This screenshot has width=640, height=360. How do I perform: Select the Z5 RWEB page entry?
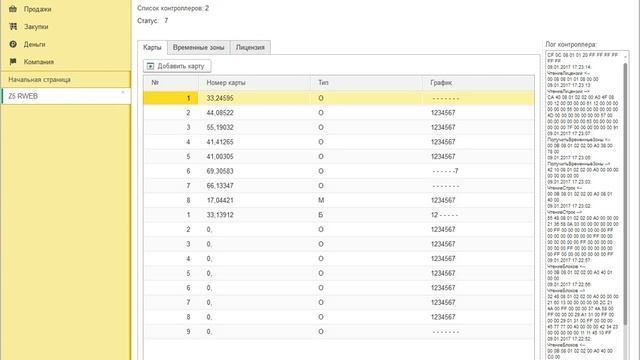(x=66, y=96)
